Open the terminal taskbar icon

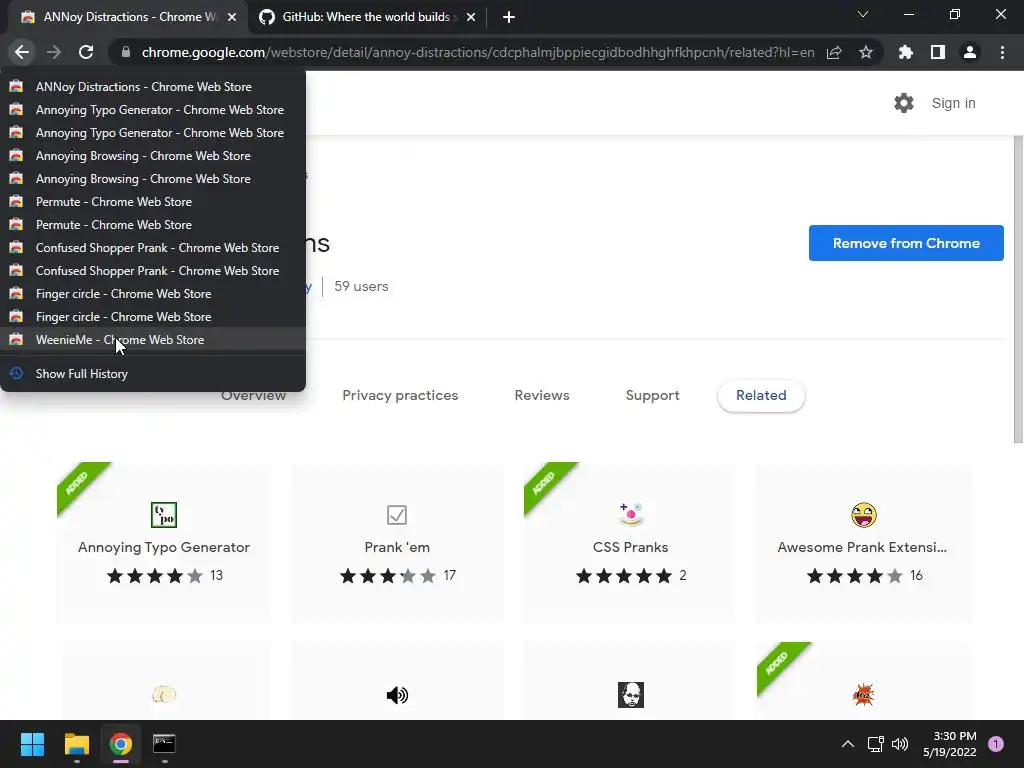point(164,744)
